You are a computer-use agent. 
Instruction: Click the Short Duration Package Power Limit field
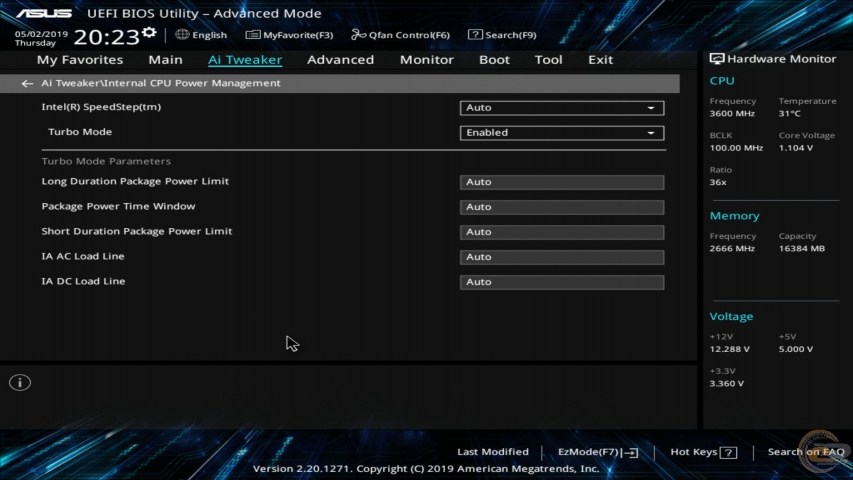(562, 232)
